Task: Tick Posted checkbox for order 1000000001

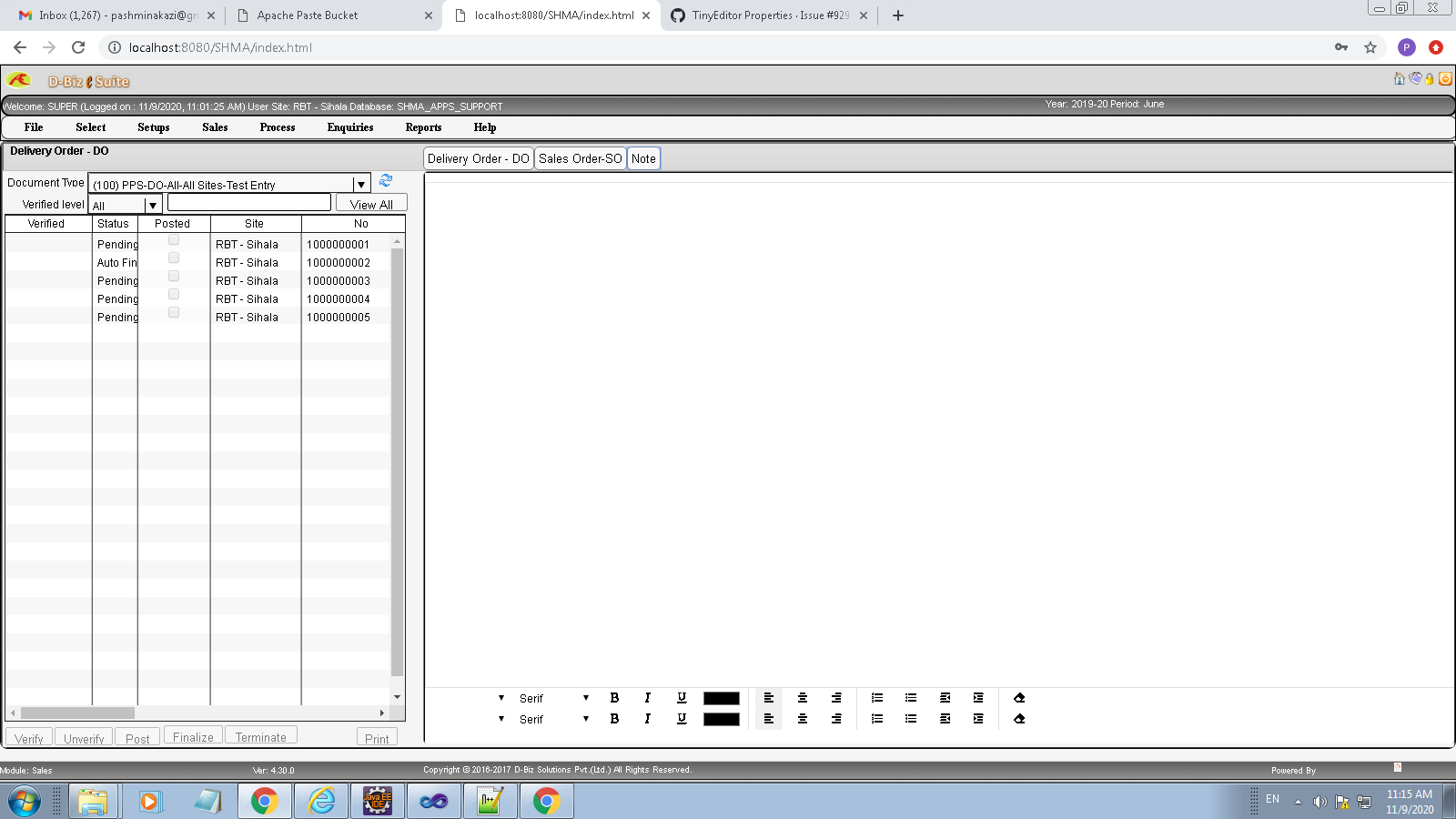Action: click(x=174, y=240)
